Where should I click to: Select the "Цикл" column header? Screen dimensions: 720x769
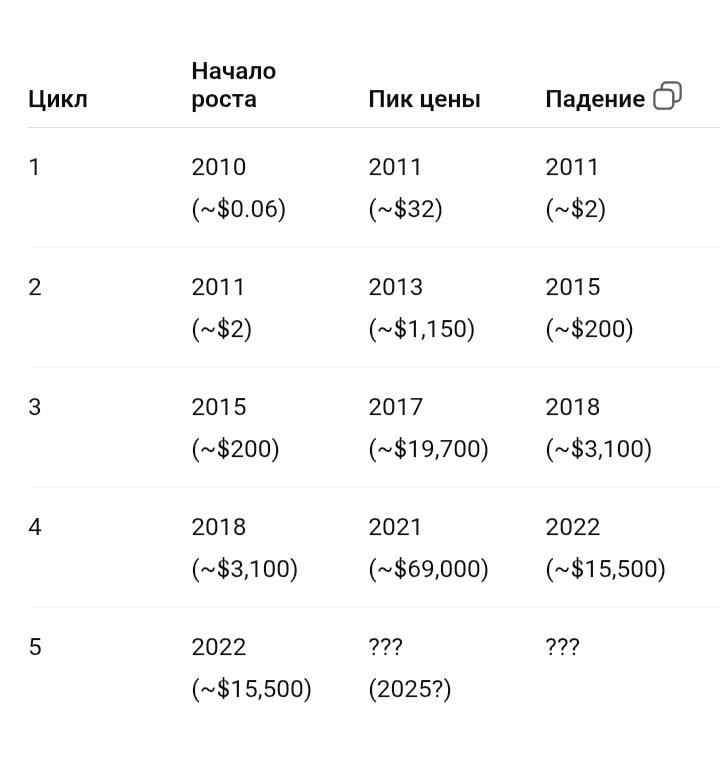[x=58, y=100]
